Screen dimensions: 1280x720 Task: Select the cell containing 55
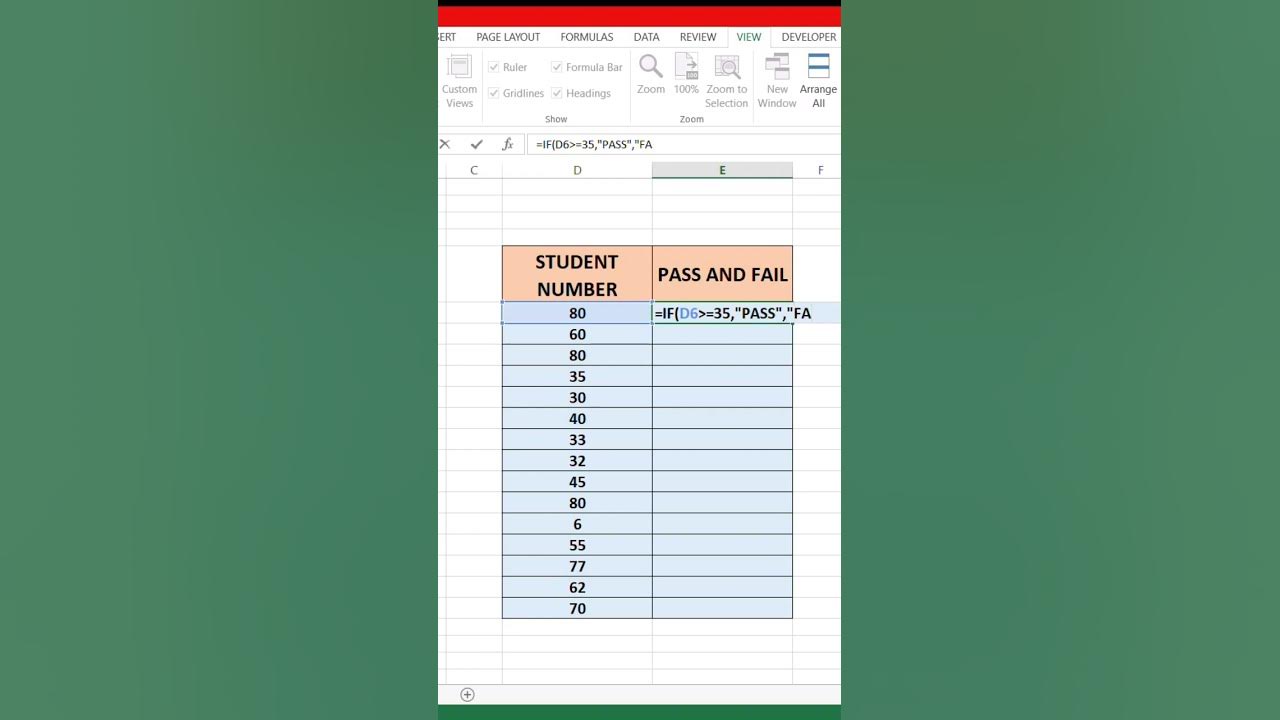pos(577,545)
